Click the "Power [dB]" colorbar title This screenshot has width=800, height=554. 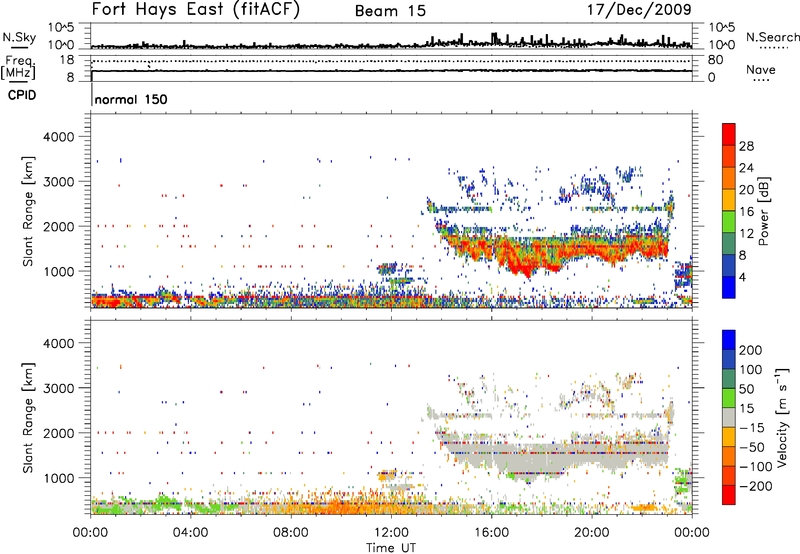[x=764, y=211]
